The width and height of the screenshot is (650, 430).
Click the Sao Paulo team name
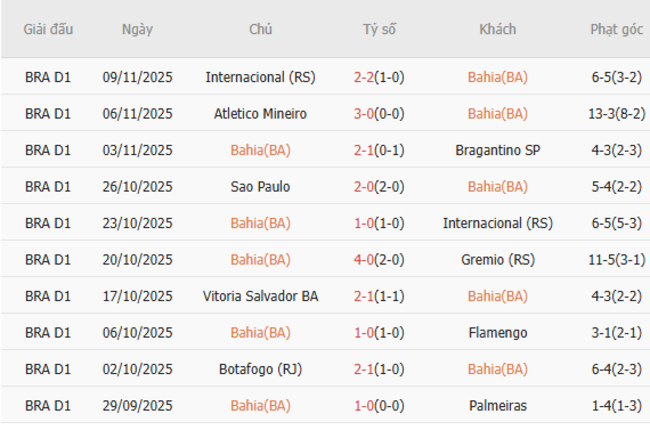[260, 187]
